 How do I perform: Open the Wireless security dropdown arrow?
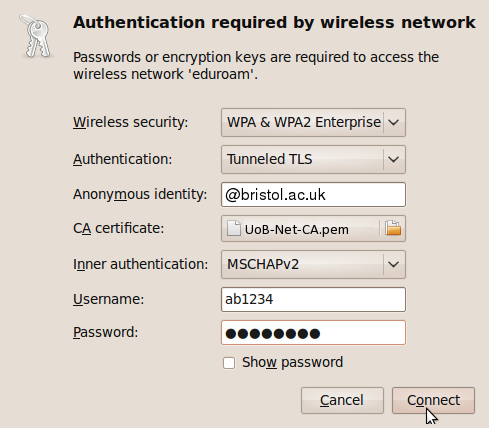[x=394, y=122]
